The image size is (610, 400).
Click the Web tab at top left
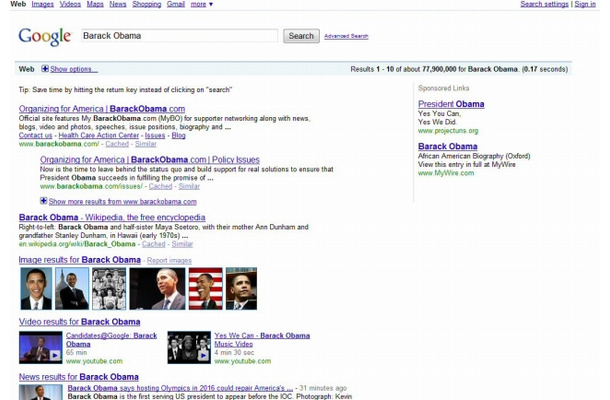pyautogui.click(x=18, y=4)
